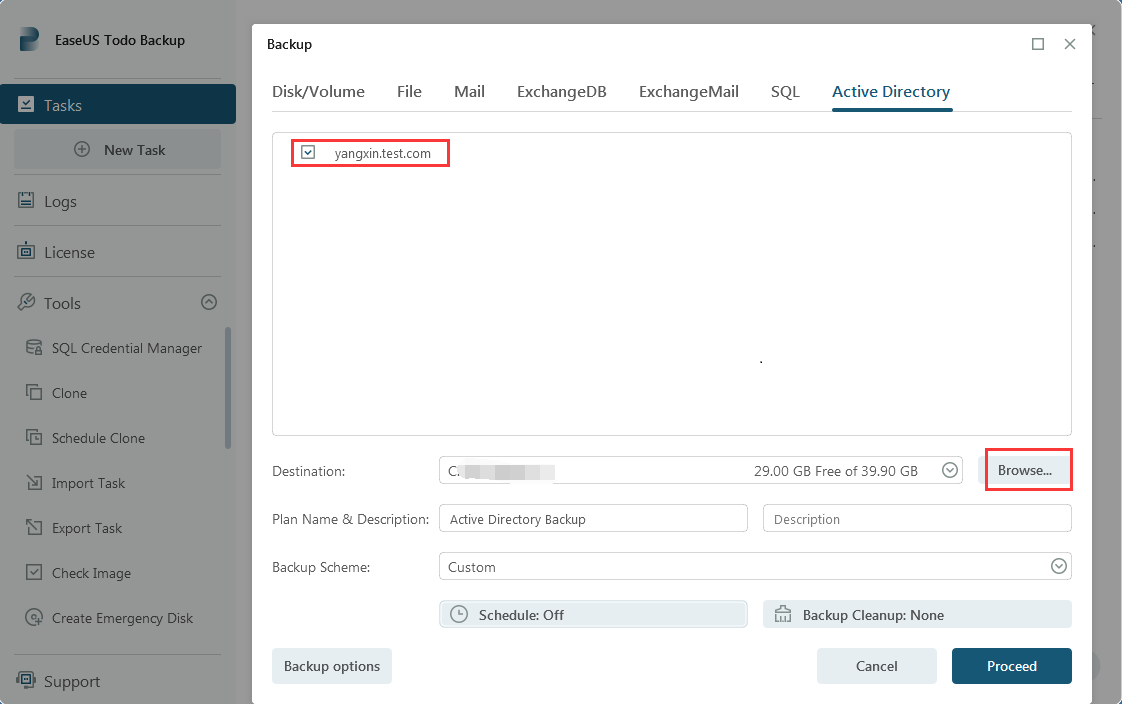Open the Check Image tool
This screenshot has width=1122, height=704.
pos(90,572)
